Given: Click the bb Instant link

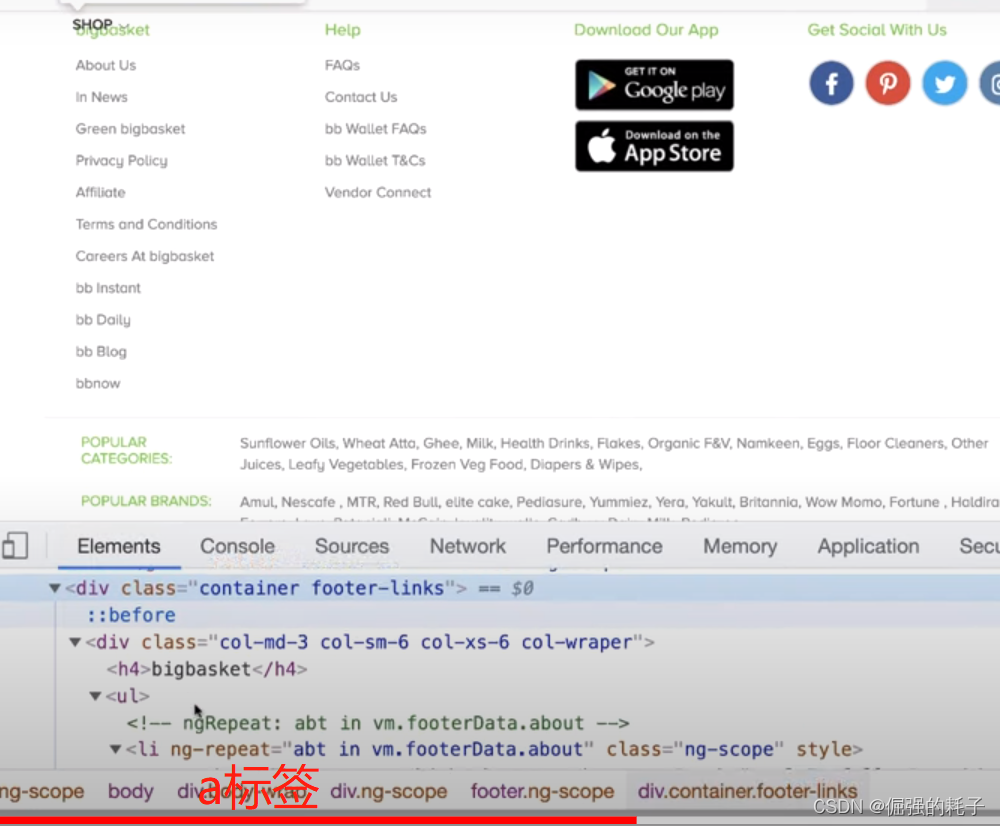Looking at the screenshot, I should pyautogui.click(x=108, y=288).
